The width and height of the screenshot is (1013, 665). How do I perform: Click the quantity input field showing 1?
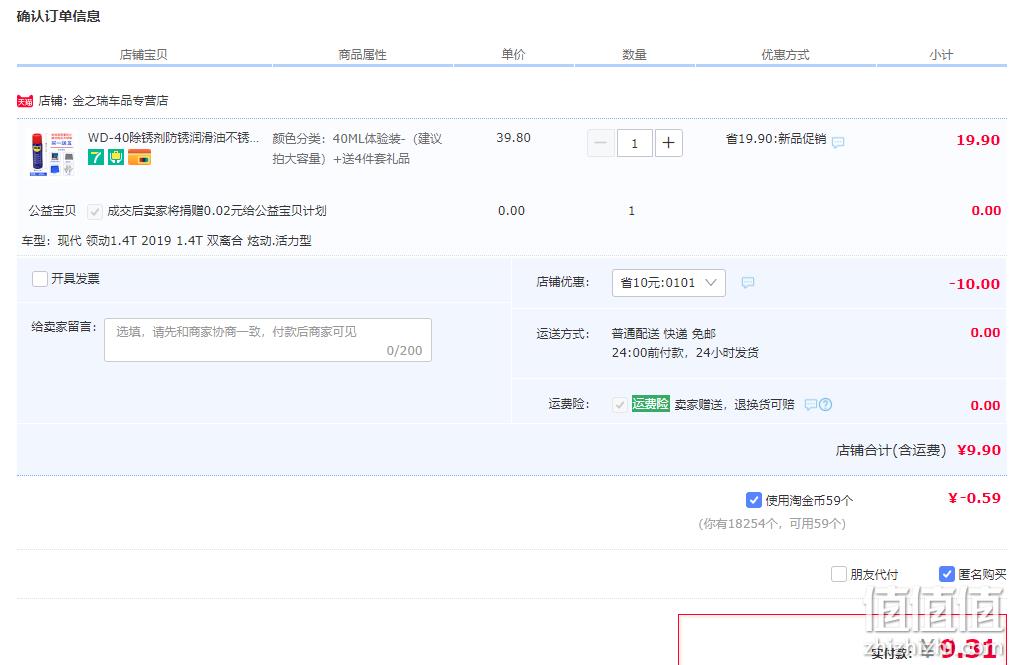pos(634,143)
